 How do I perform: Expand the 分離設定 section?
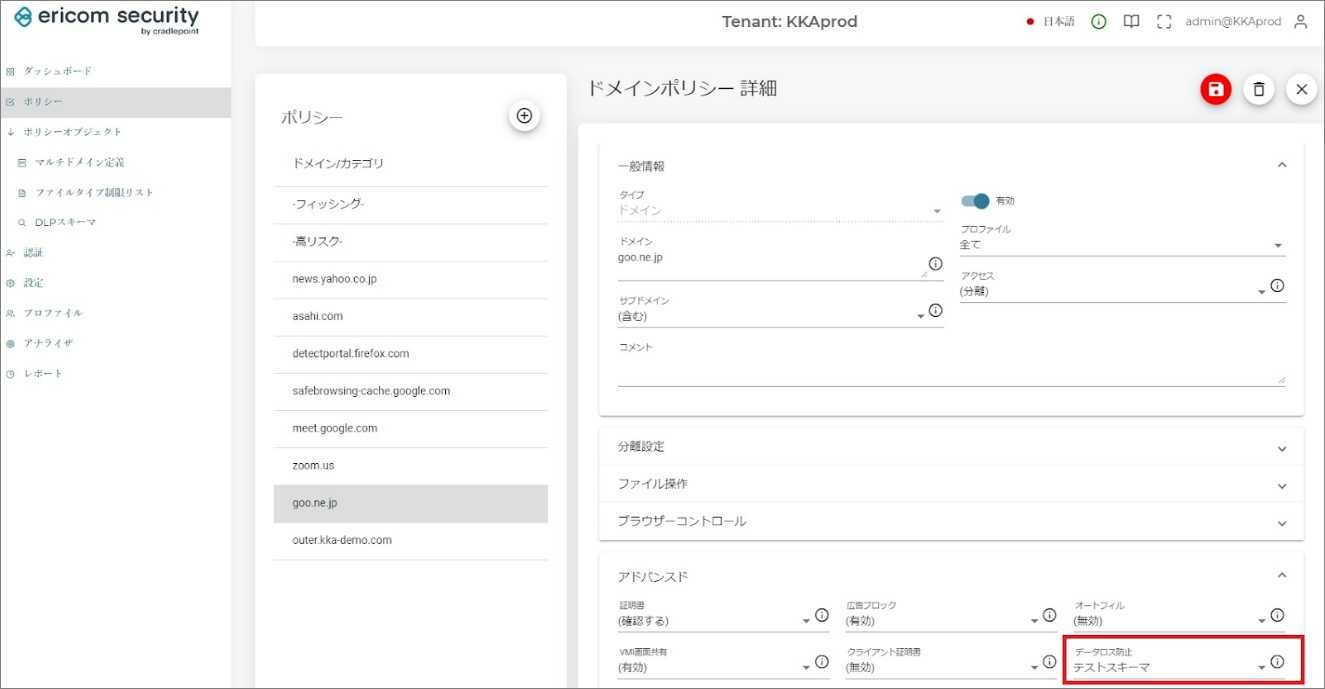coord(950,447)
